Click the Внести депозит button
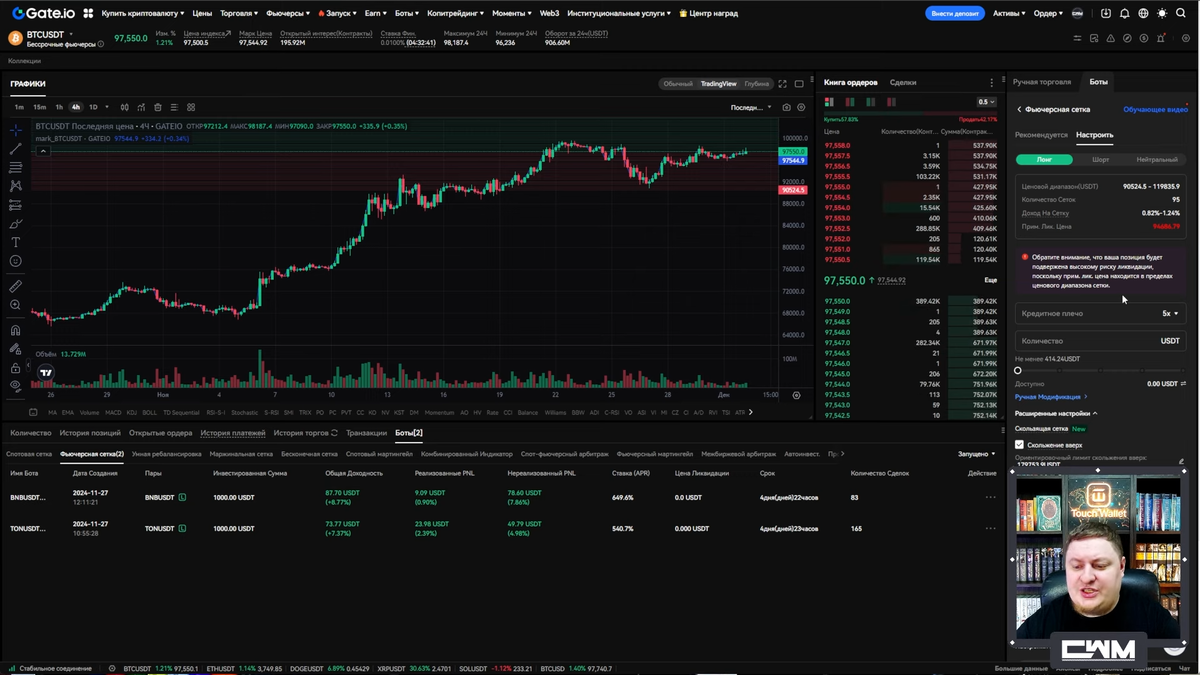 point(955,14)
